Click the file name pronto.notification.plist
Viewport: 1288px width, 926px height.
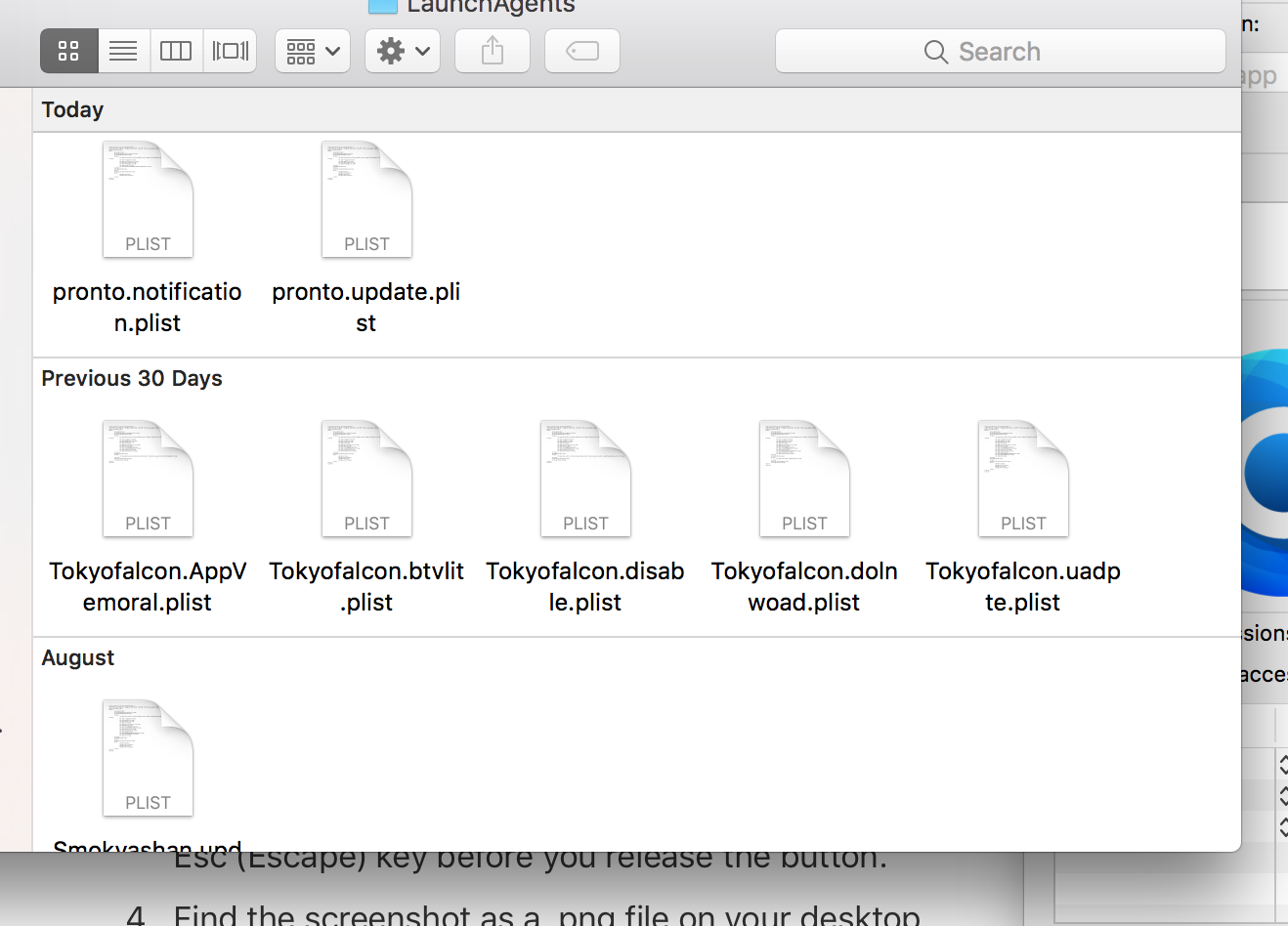click(x=148, y=308)
